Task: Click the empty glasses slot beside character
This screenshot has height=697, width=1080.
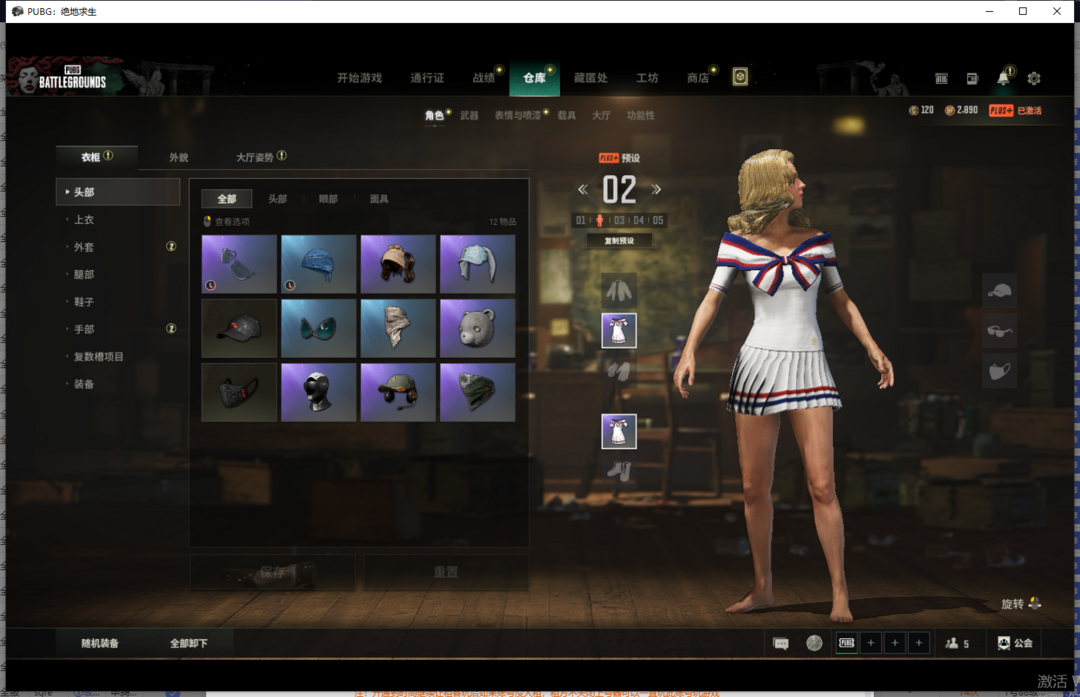Action: click(x=999, y=331)
